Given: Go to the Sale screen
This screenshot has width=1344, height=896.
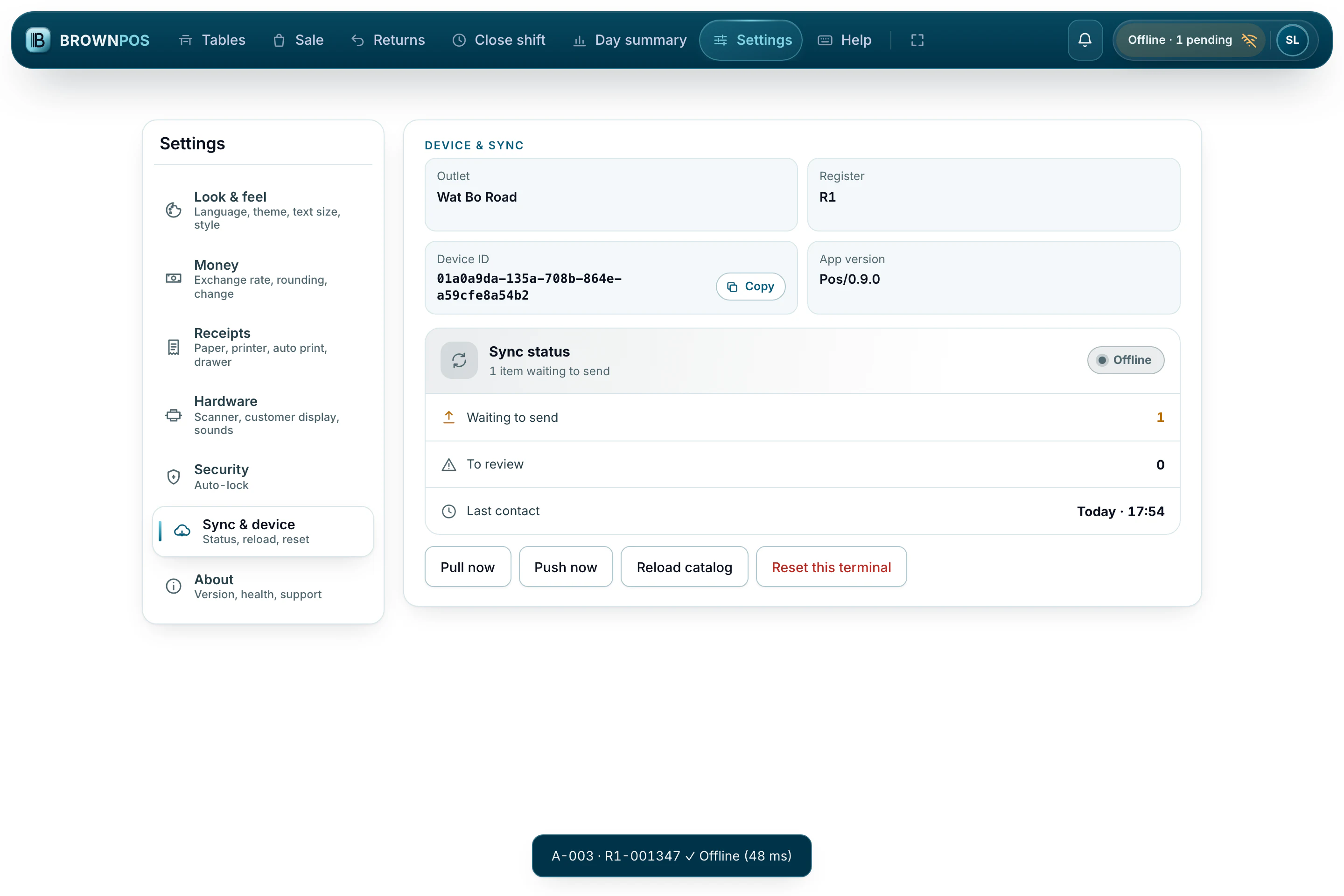Looking at the screenshot, I should [298, 40].
